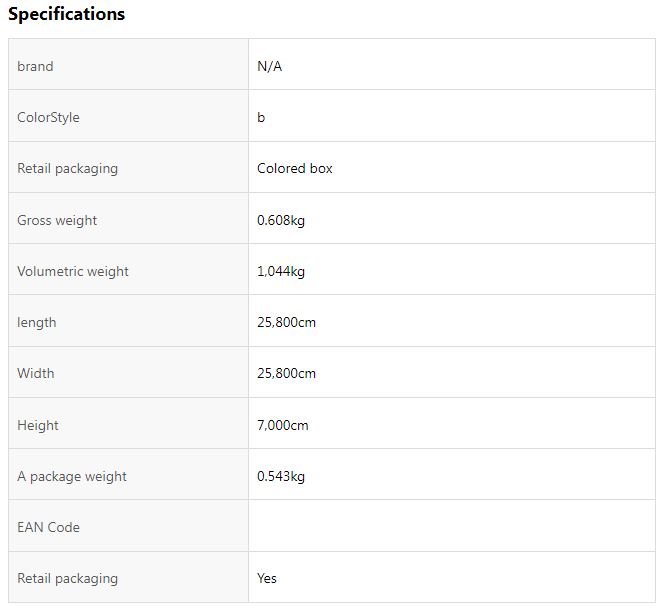Select the Width label cell
The width and height of the screenshot is (662, 607).
pos(128,372)
